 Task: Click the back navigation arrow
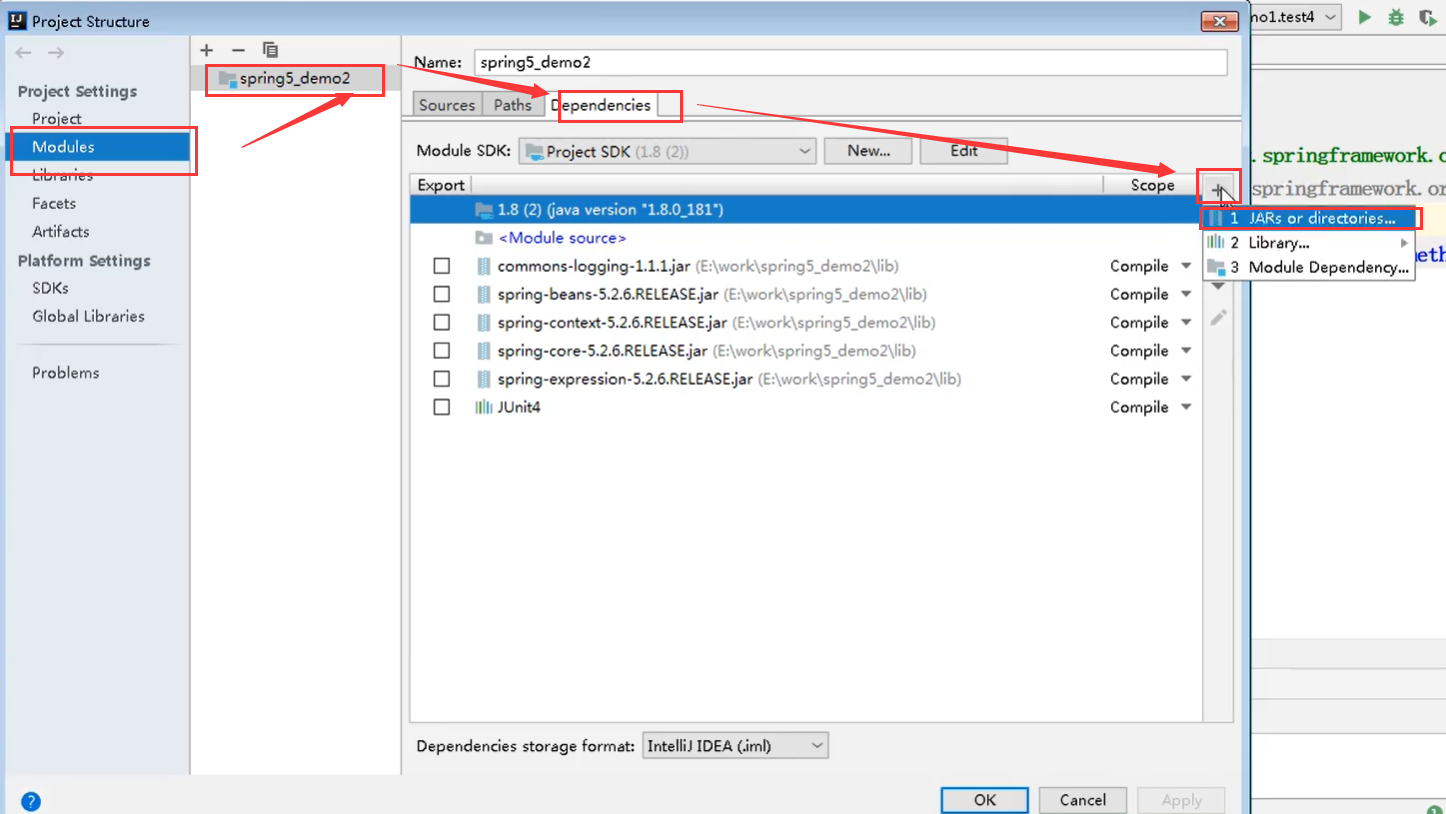[24, 53]
